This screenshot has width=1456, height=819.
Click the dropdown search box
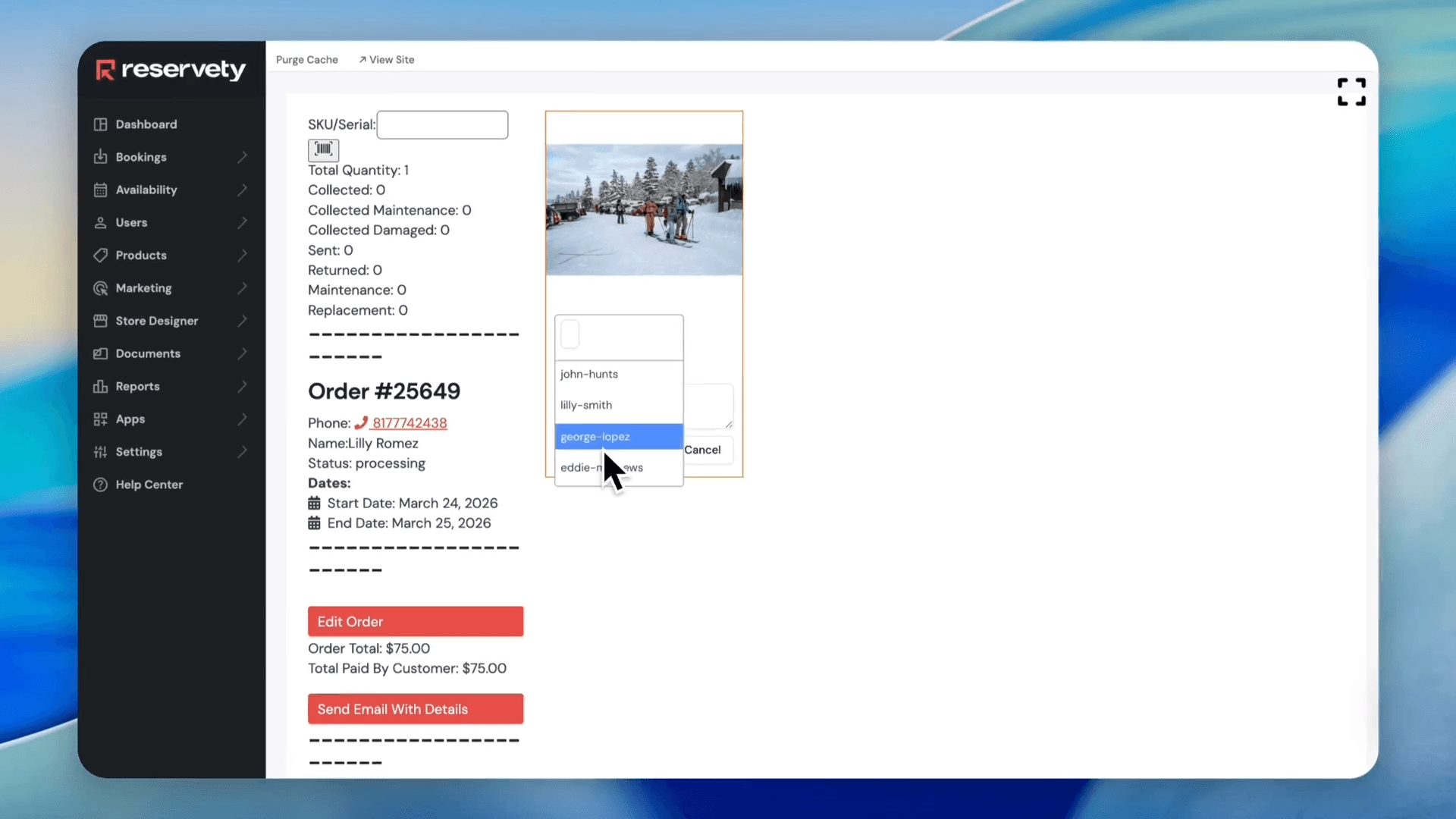point(619,337)
